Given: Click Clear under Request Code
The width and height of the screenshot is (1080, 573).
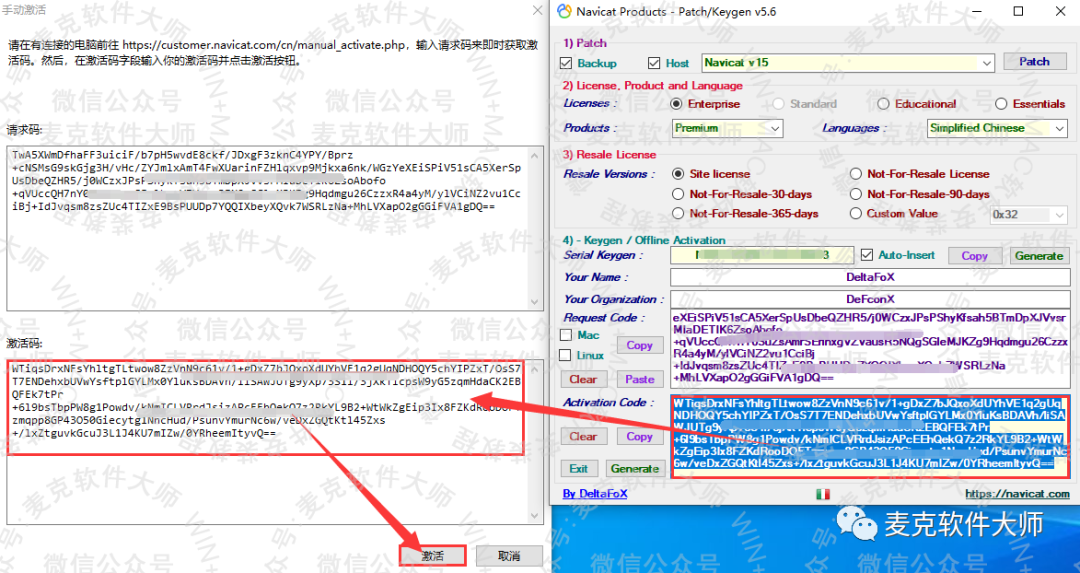Looking at the screenshot, I should [583, 379].
